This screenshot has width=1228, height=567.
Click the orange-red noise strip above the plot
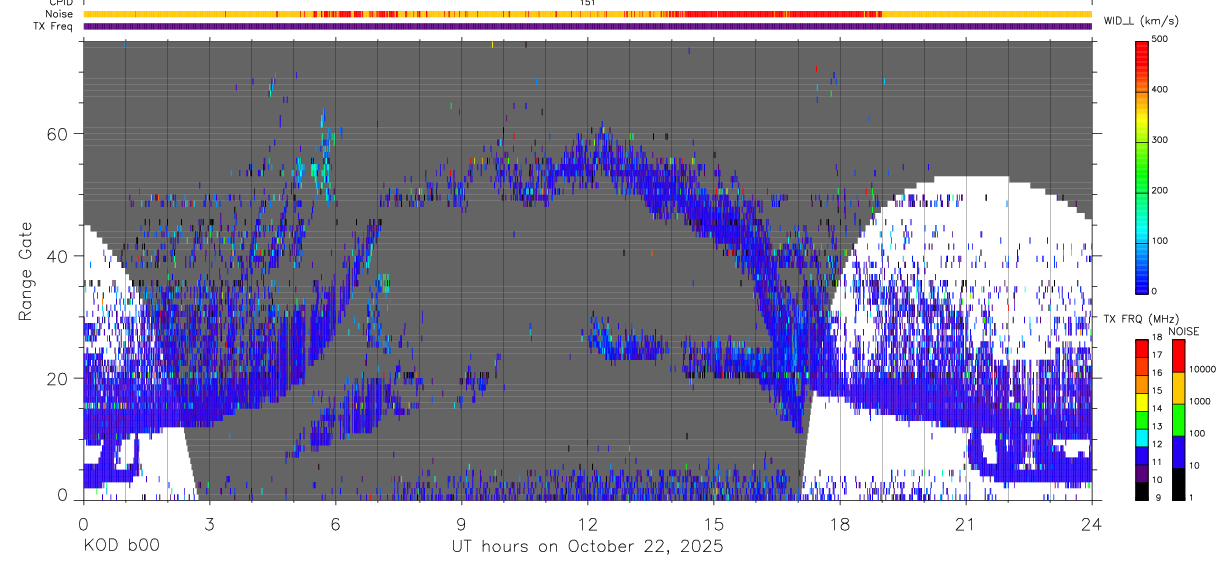(587, 14)
